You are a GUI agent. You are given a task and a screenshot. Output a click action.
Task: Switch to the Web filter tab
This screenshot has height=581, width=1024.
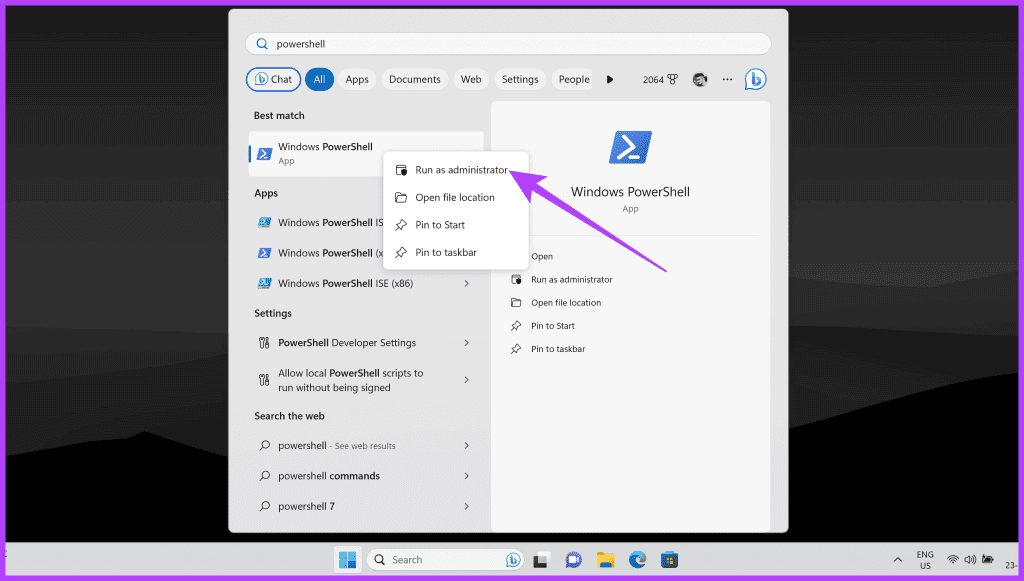471,79
